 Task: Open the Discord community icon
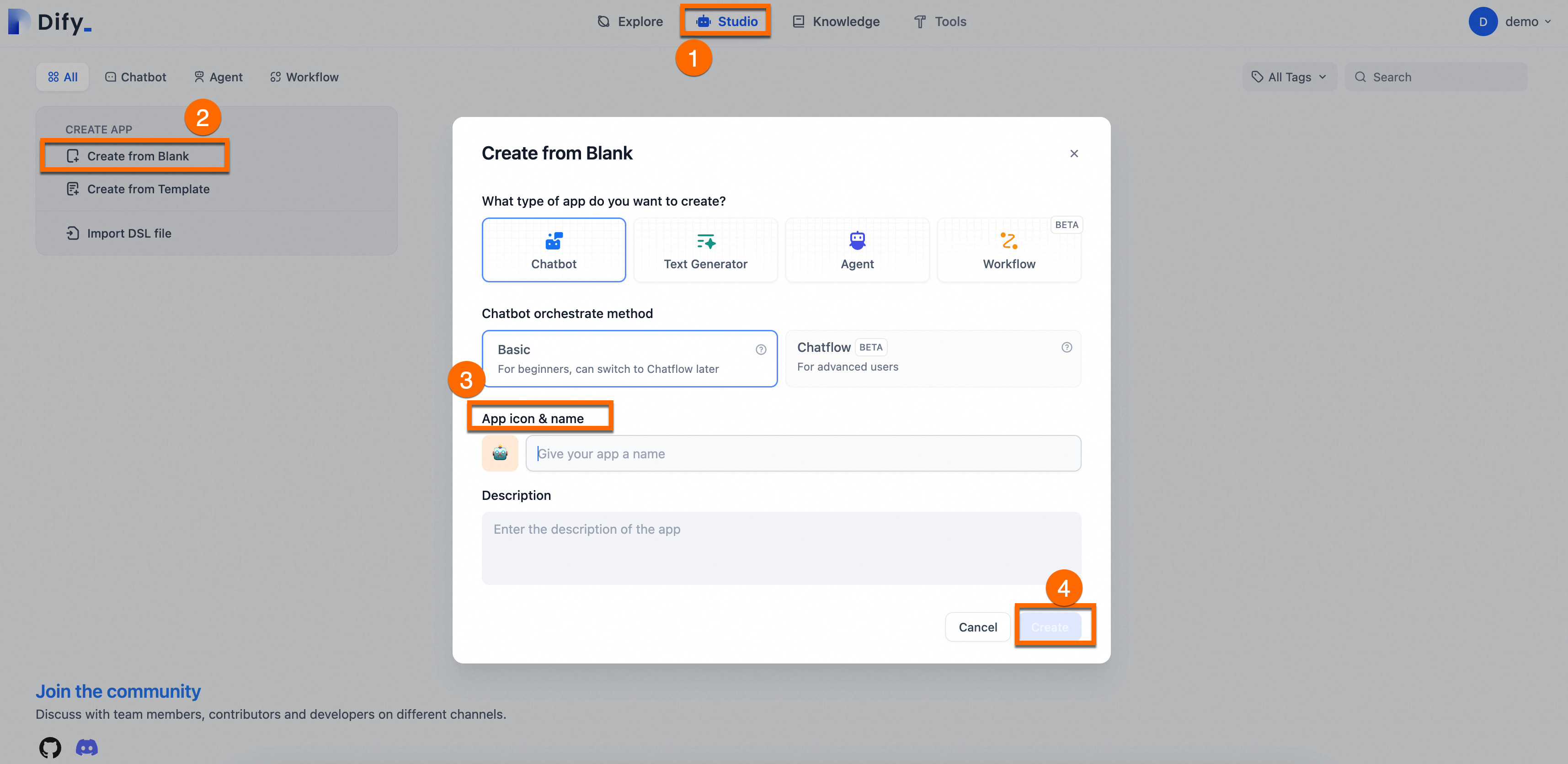tap(86, 747)
